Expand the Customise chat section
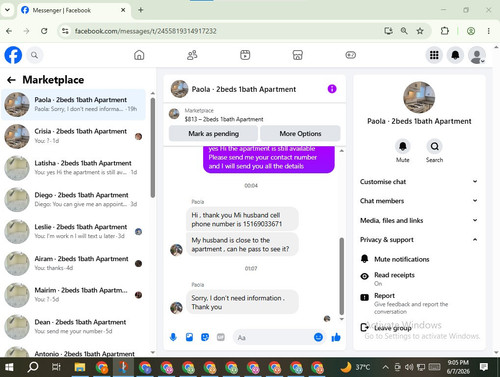This screenshot has width=500, height=377. [419, 182]
